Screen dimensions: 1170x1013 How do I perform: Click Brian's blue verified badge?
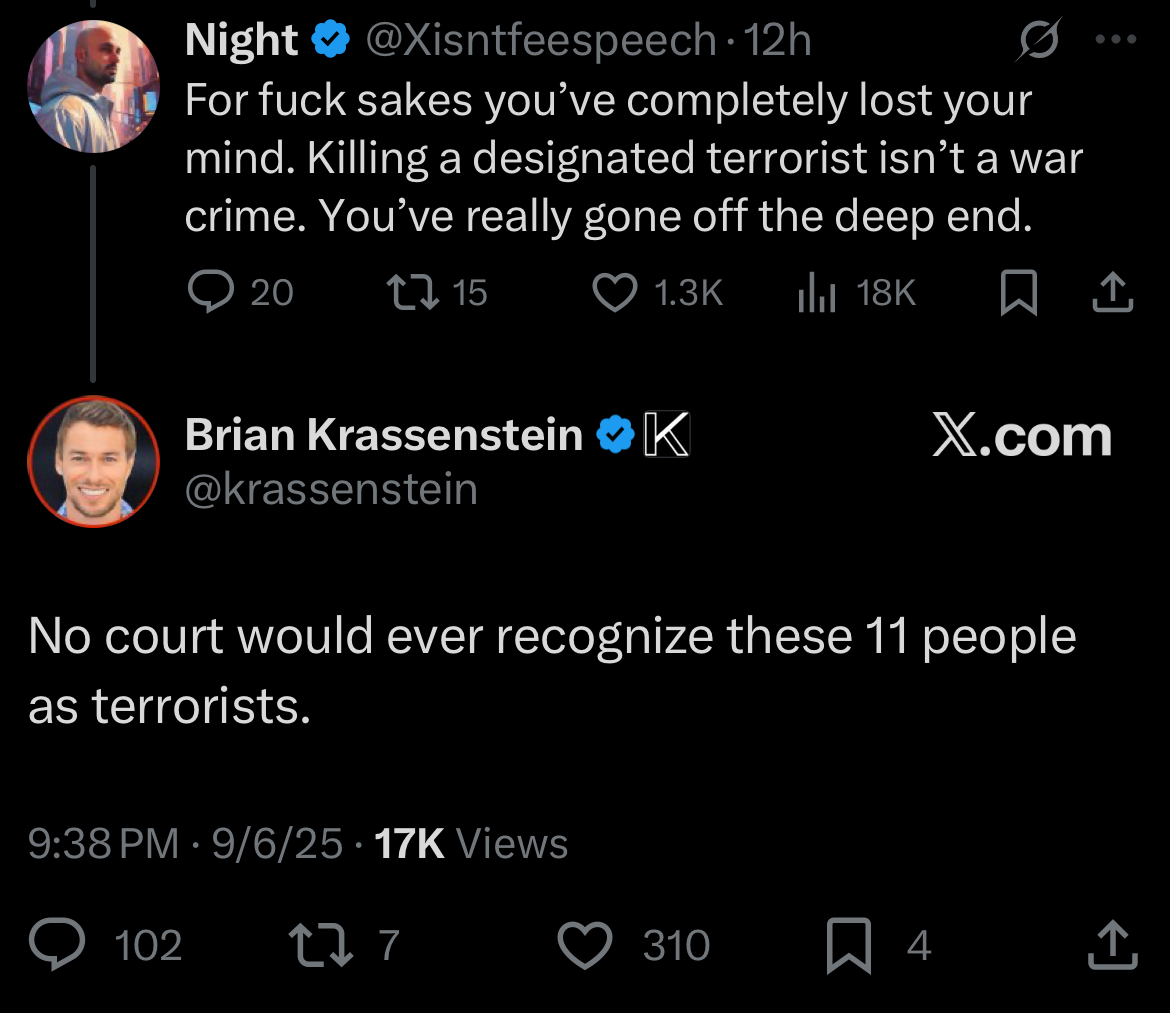coord(616,434)
